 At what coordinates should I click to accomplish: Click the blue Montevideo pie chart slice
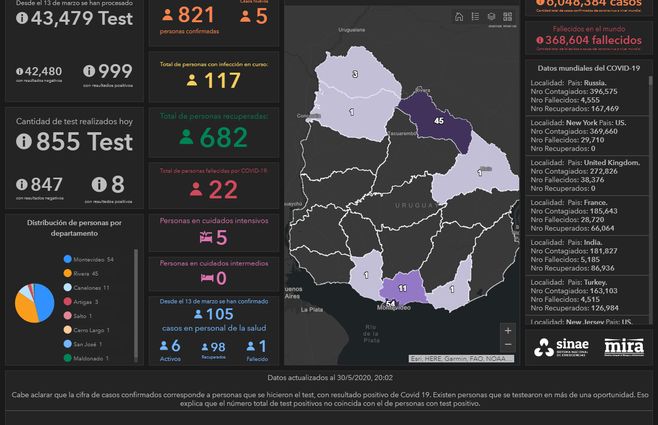pos(43,306)
